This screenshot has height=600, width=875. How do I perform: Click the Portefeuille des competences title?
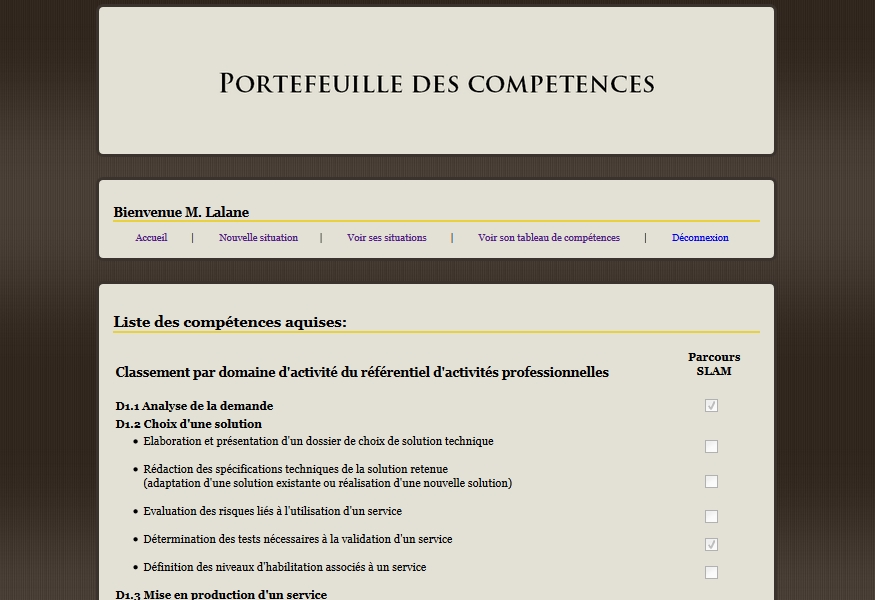click(x=436, y=84)
